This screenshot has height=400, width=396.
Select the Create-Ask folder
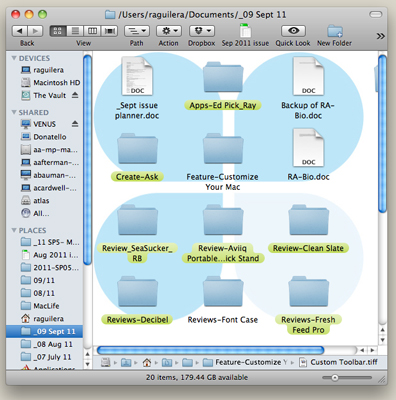coord(137,157)
